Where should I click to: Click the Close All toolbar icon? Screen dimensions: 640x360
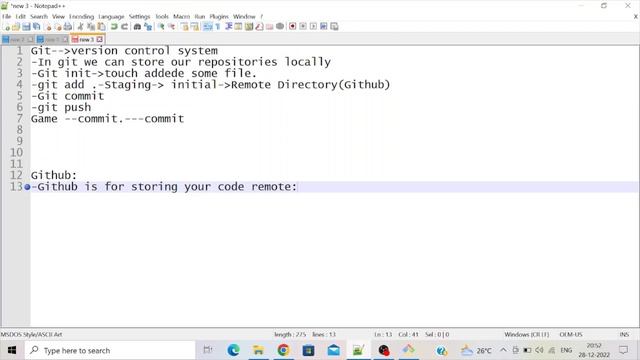pyautogui.click(x=58, y=27)
